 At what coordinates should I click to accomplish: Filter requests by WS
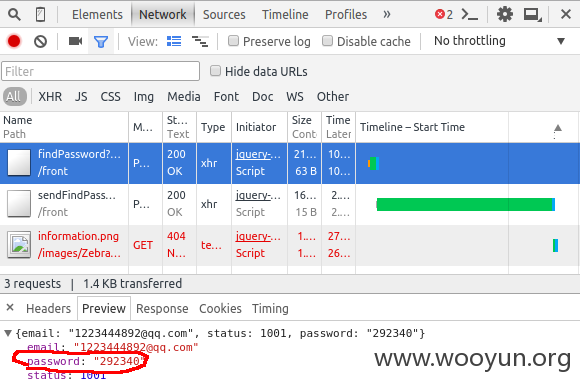pyautogui.click(x=294, y=97)
